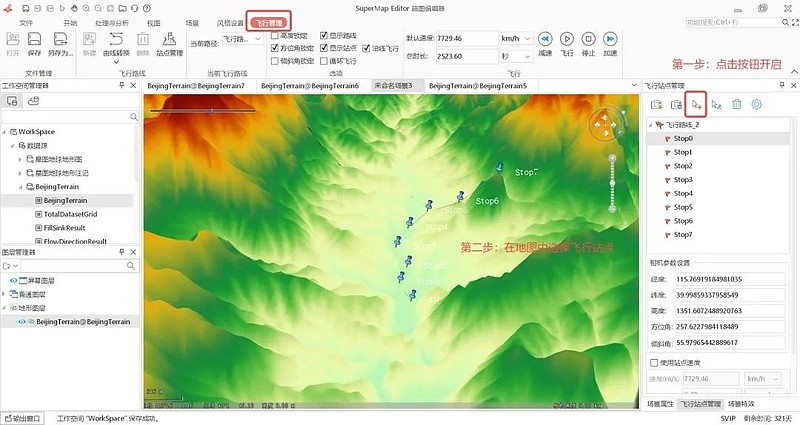Click the 减速 (slow down) icon

coord(545,40)
